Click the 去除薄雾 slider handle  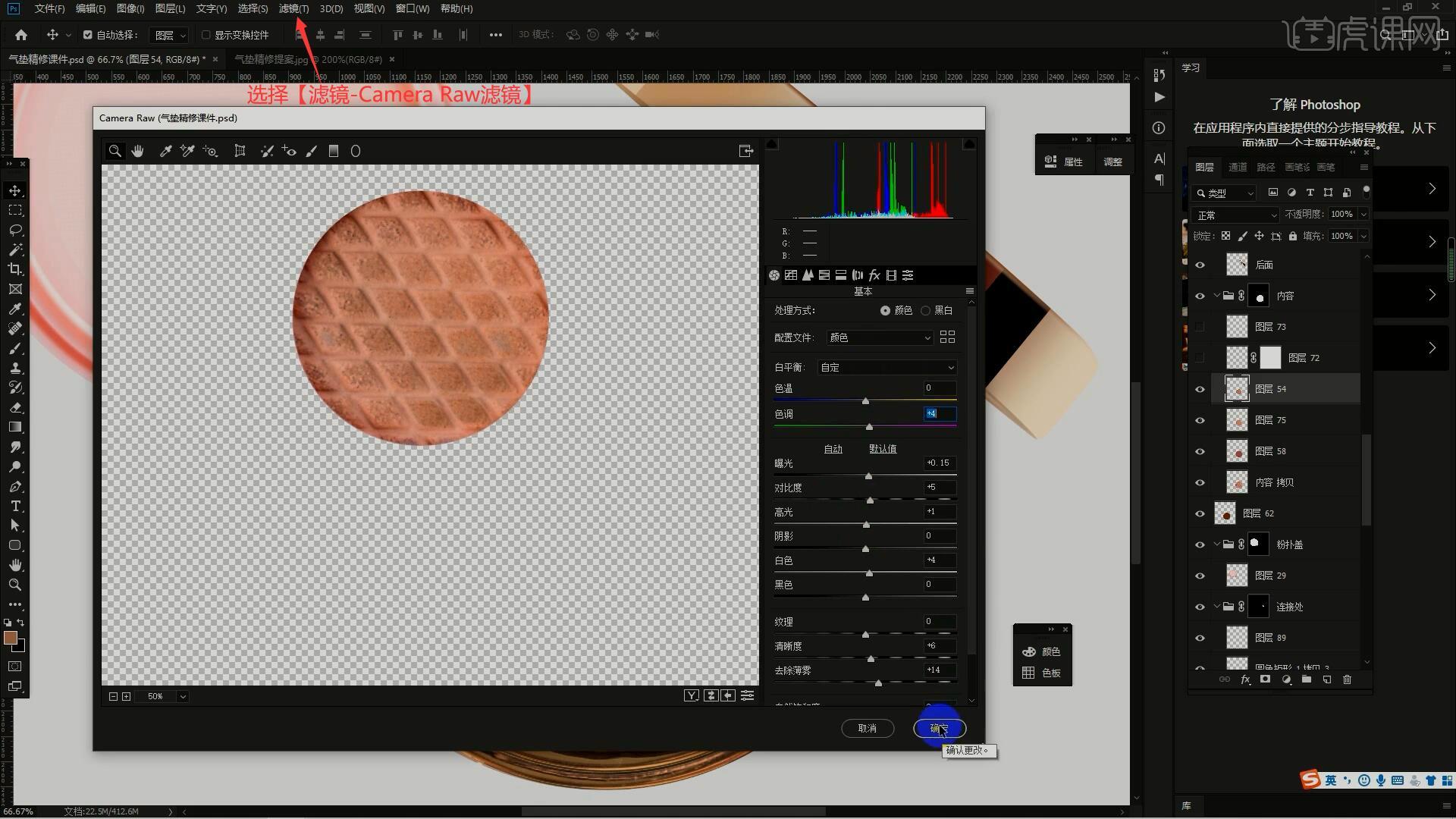(878, 683)
